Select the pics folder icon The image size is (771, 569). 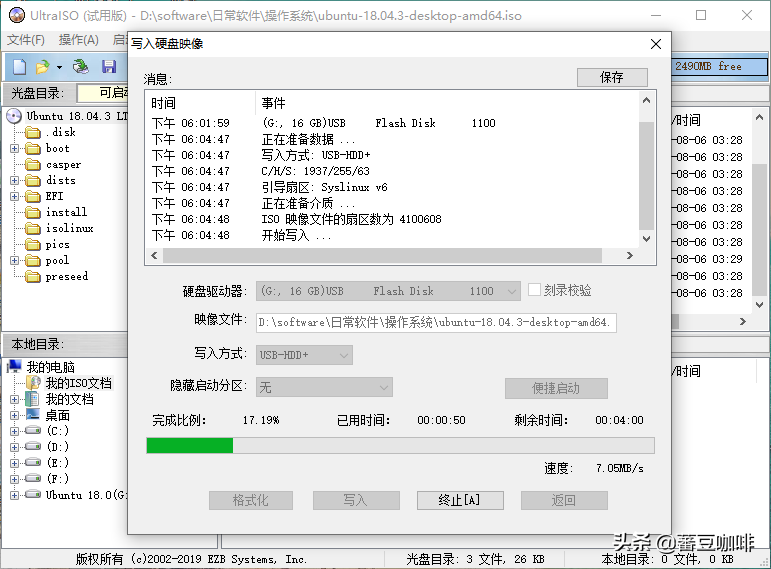click(x=33, y=244)
